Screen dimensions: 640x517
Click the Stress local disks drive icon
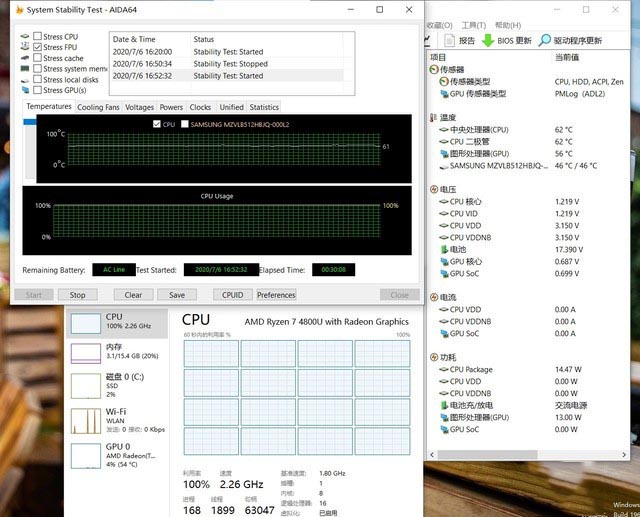[25, 80]
